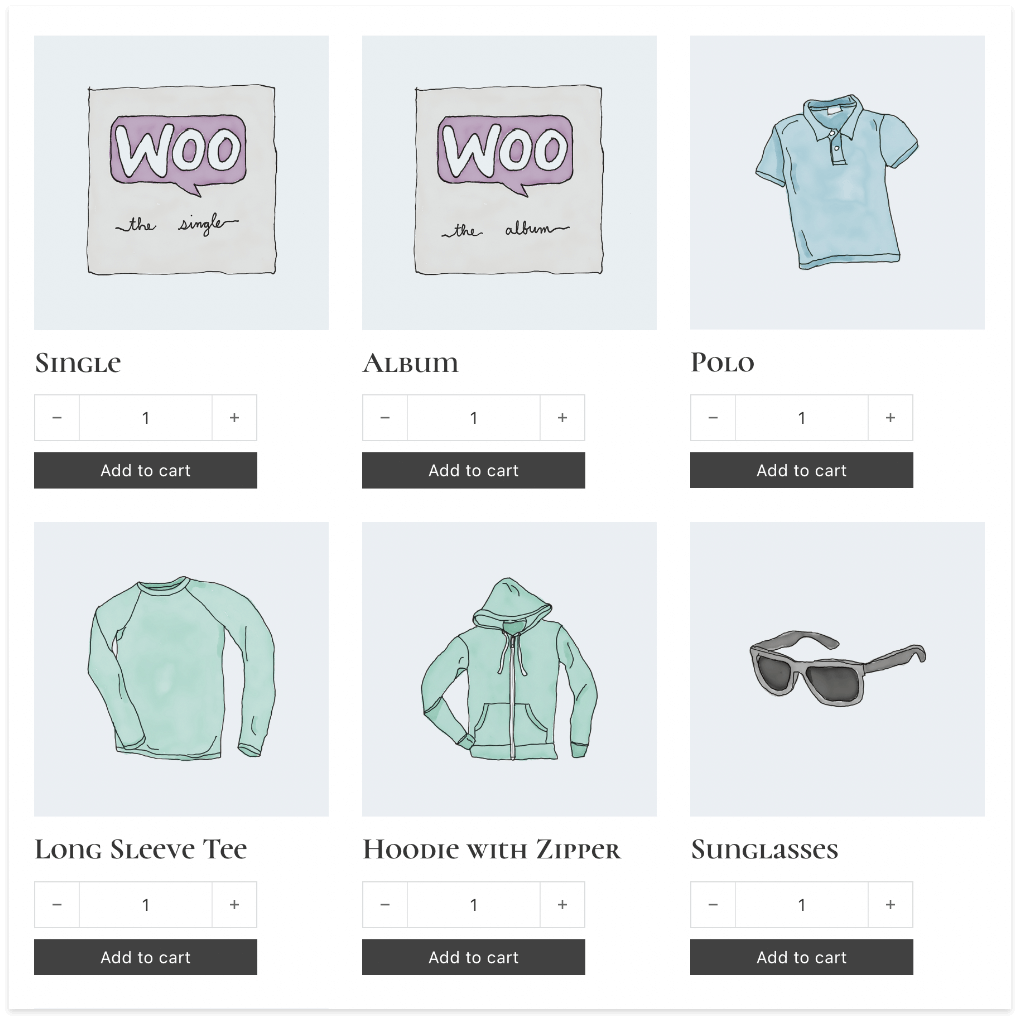Add the Single to cart
This screenshot has height=1021, width=1020.
click(x=145, y=470)
